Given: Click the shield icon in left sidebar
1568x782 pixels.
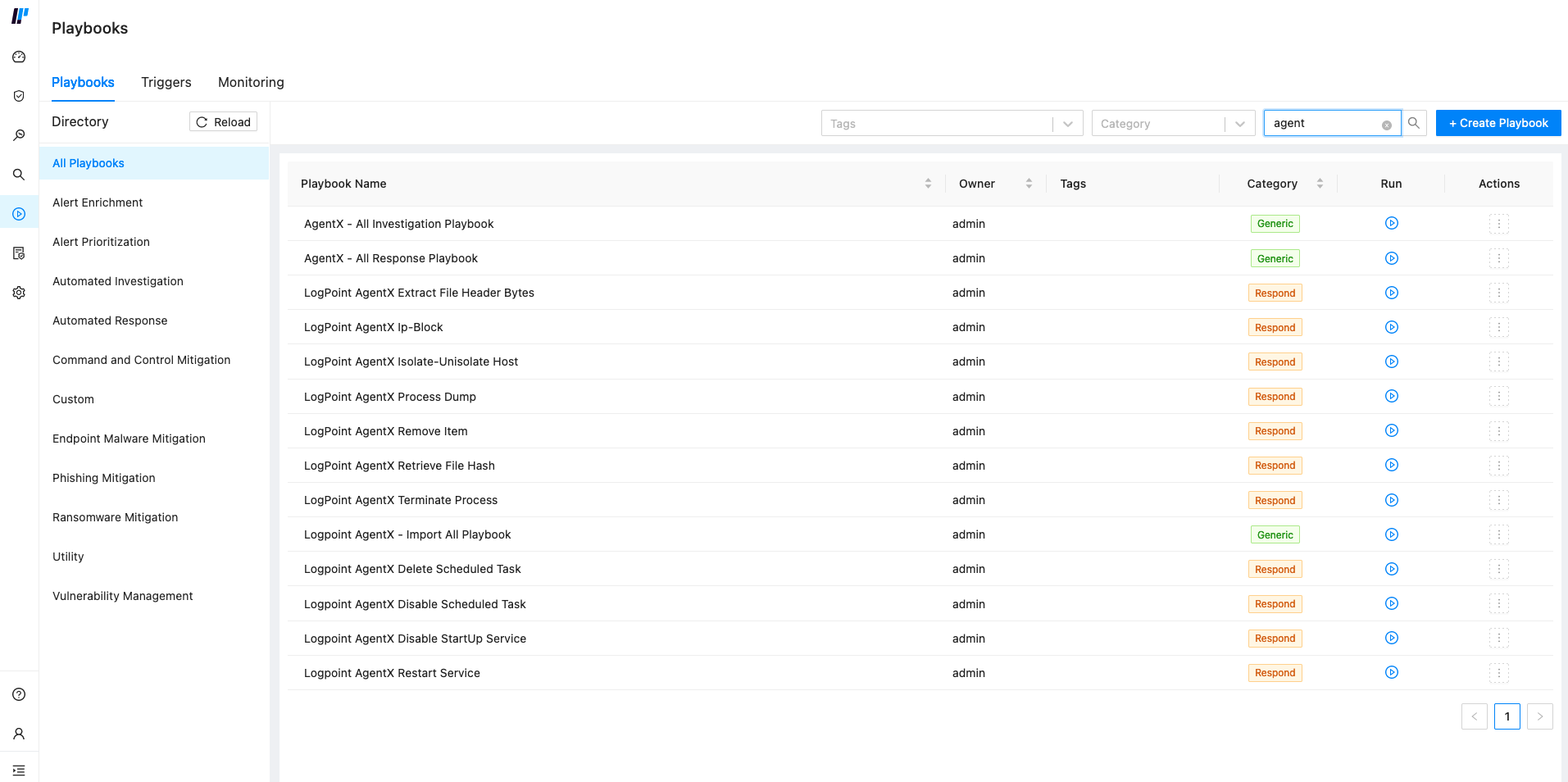Looking at the screenshot, I should coord(19,96).
